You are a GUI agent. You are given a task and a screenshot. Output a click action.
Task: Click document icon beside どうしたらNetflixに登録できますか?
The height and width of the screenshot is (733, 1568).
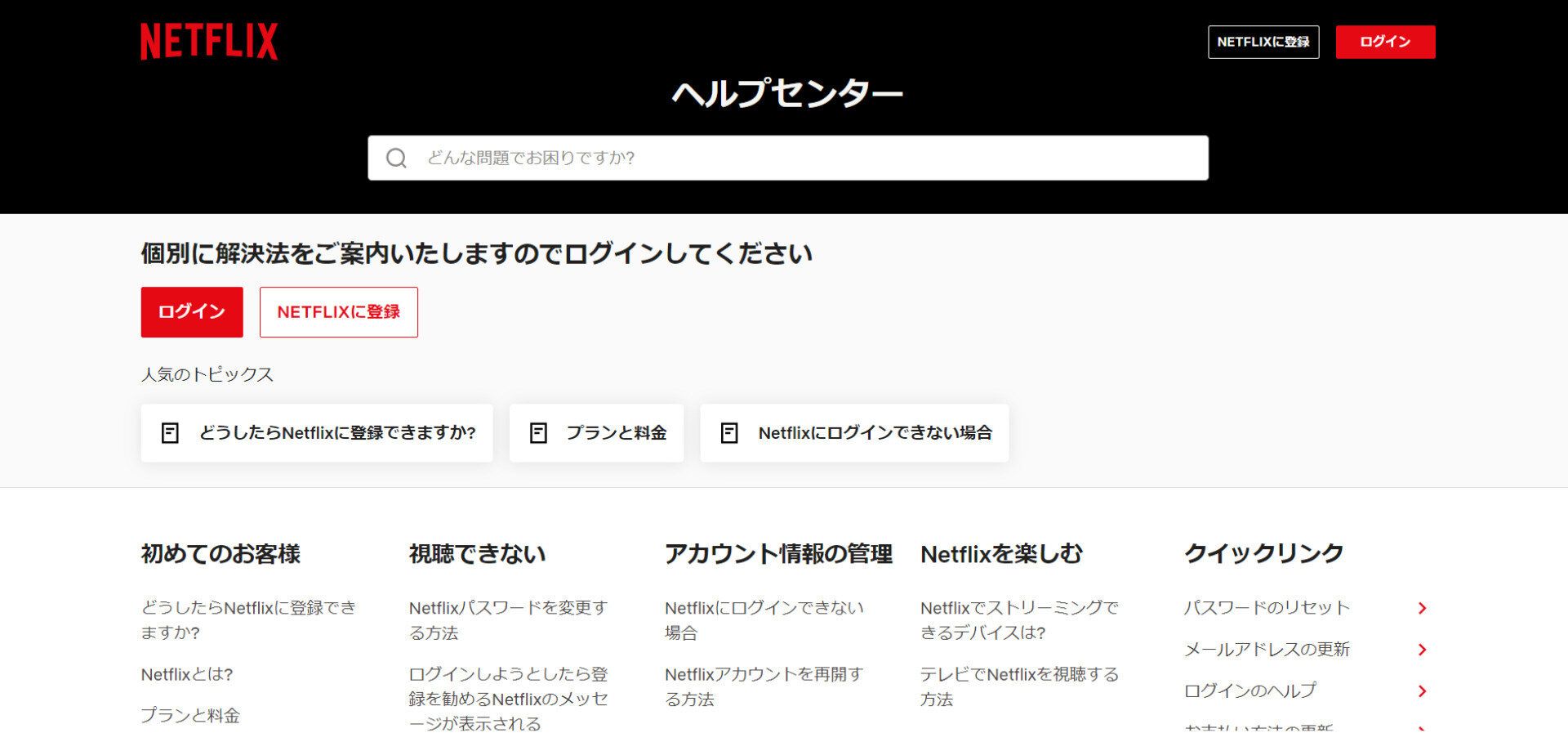tap(170, 433)
